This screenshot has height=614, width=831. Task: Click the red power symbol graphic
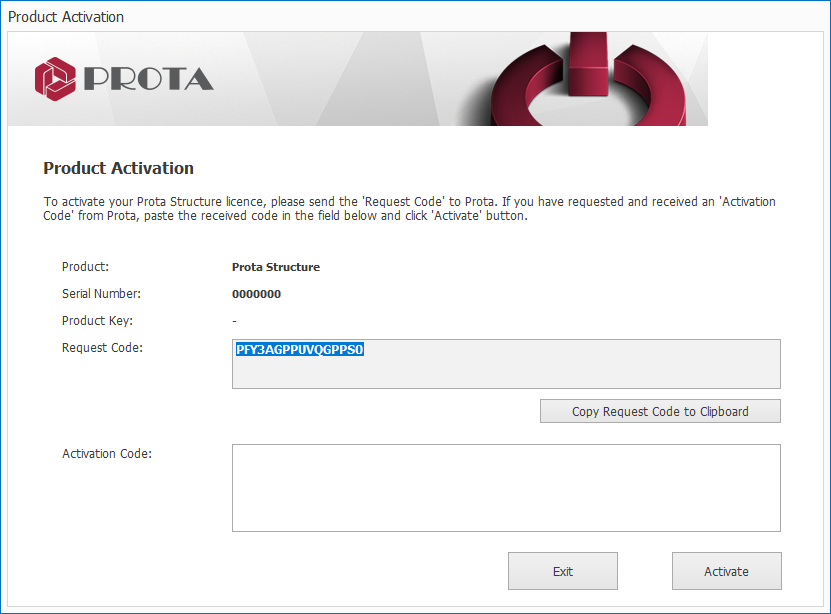(589, 79)
